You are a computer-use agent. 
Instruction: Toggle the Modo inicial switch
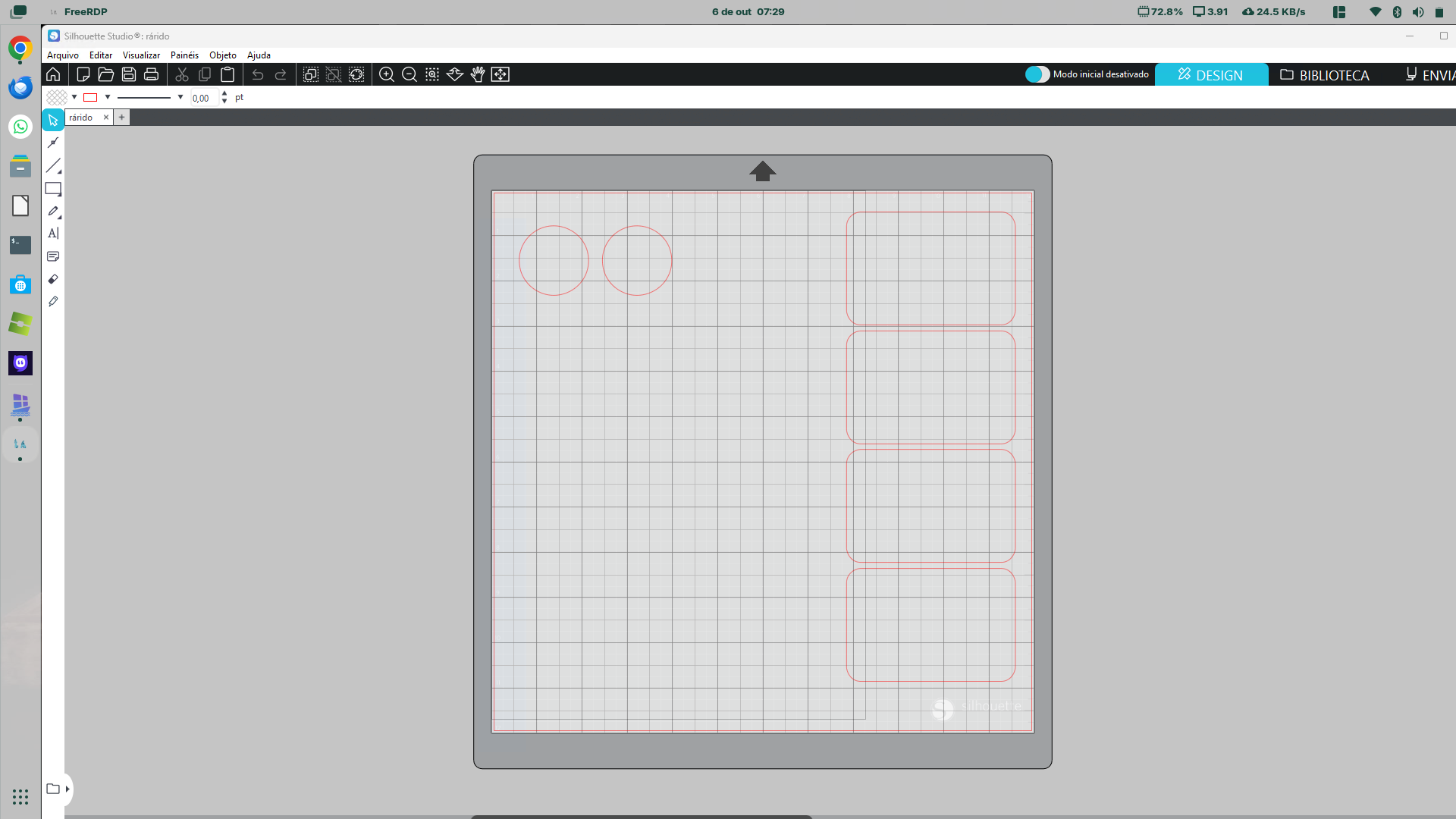click(x=1037, y=74)
